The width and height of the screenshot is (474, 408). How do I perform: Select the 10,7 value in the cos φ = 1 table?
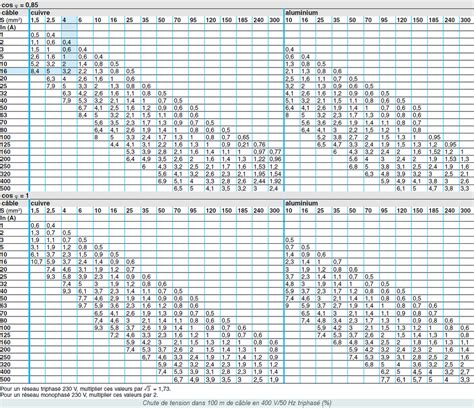[37, 262]
